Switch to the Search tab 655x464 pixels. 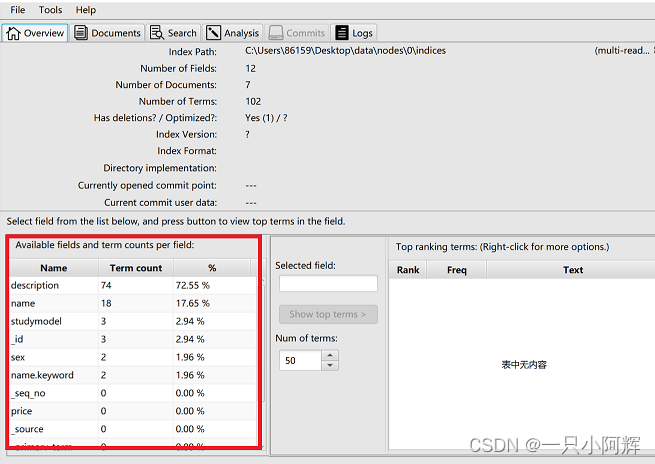tap(173, 33)
